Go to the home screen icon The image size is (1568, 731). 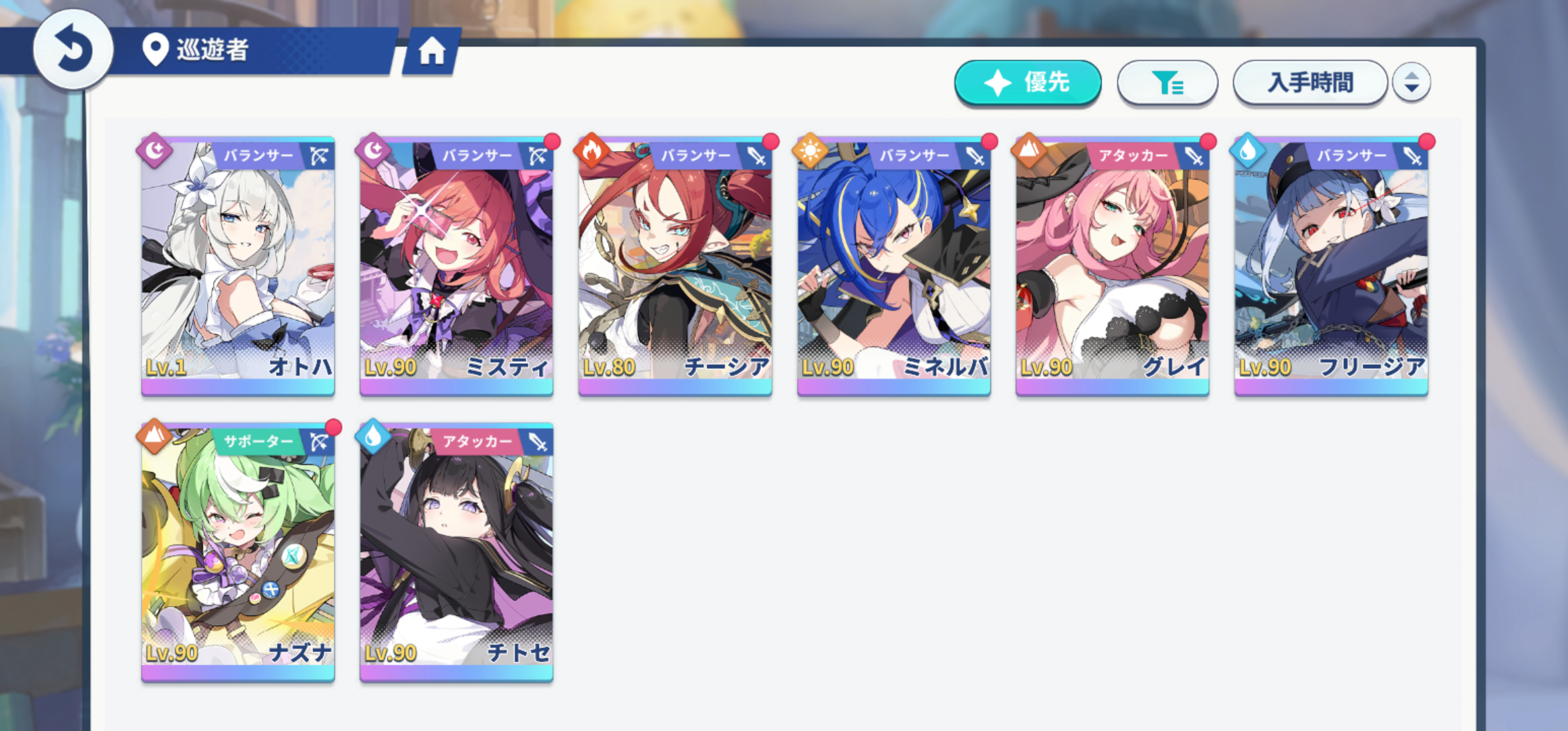click(x=432, y=51)
